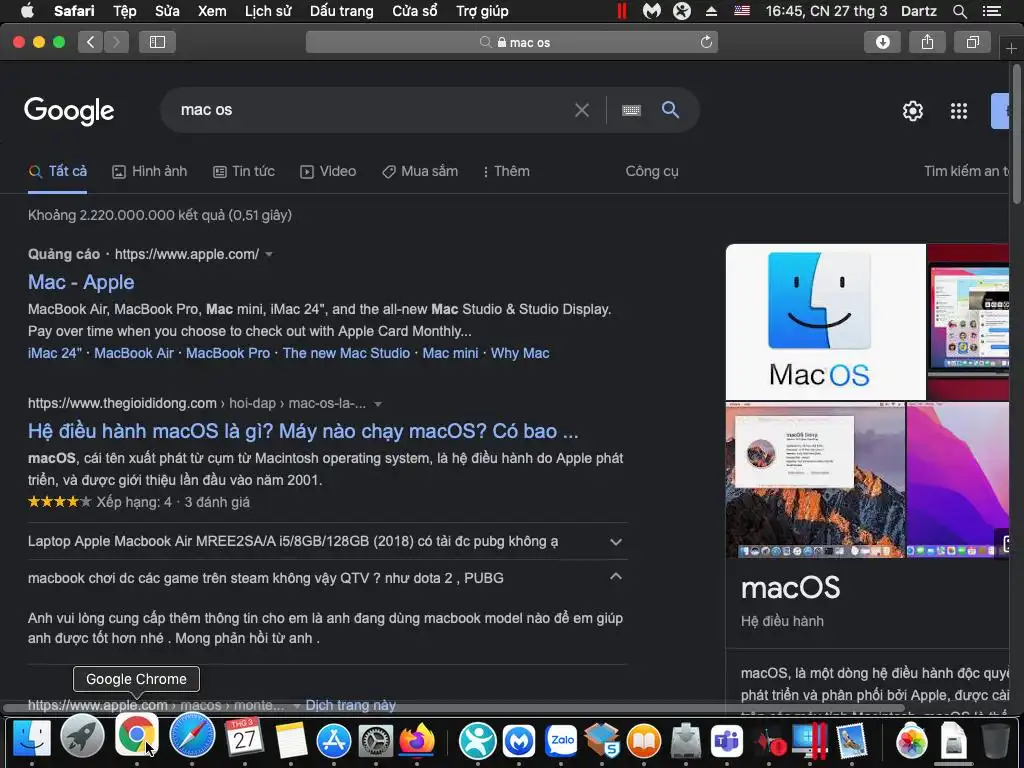The height and width of the screenshot is (768, 1024).
Task: Reload page with address bar refresh icon
Action: [706, 42]
